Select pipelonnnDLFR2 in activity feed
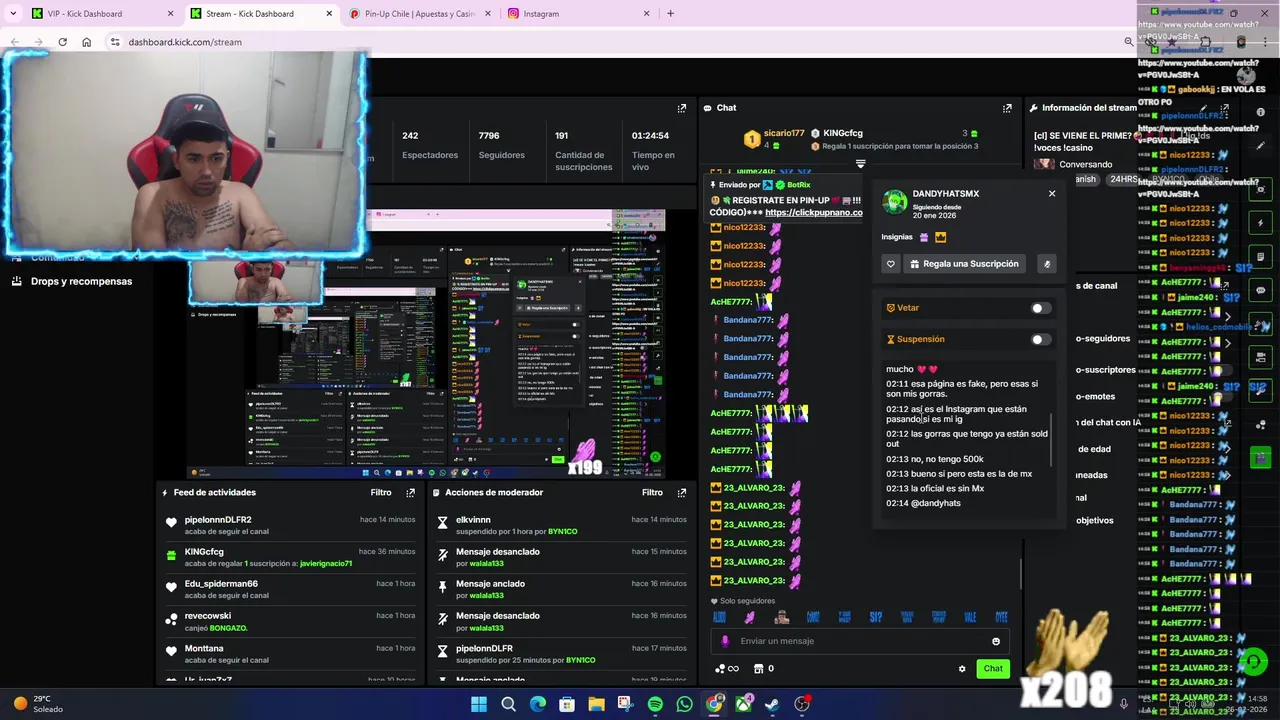 [x=218, y=520]
